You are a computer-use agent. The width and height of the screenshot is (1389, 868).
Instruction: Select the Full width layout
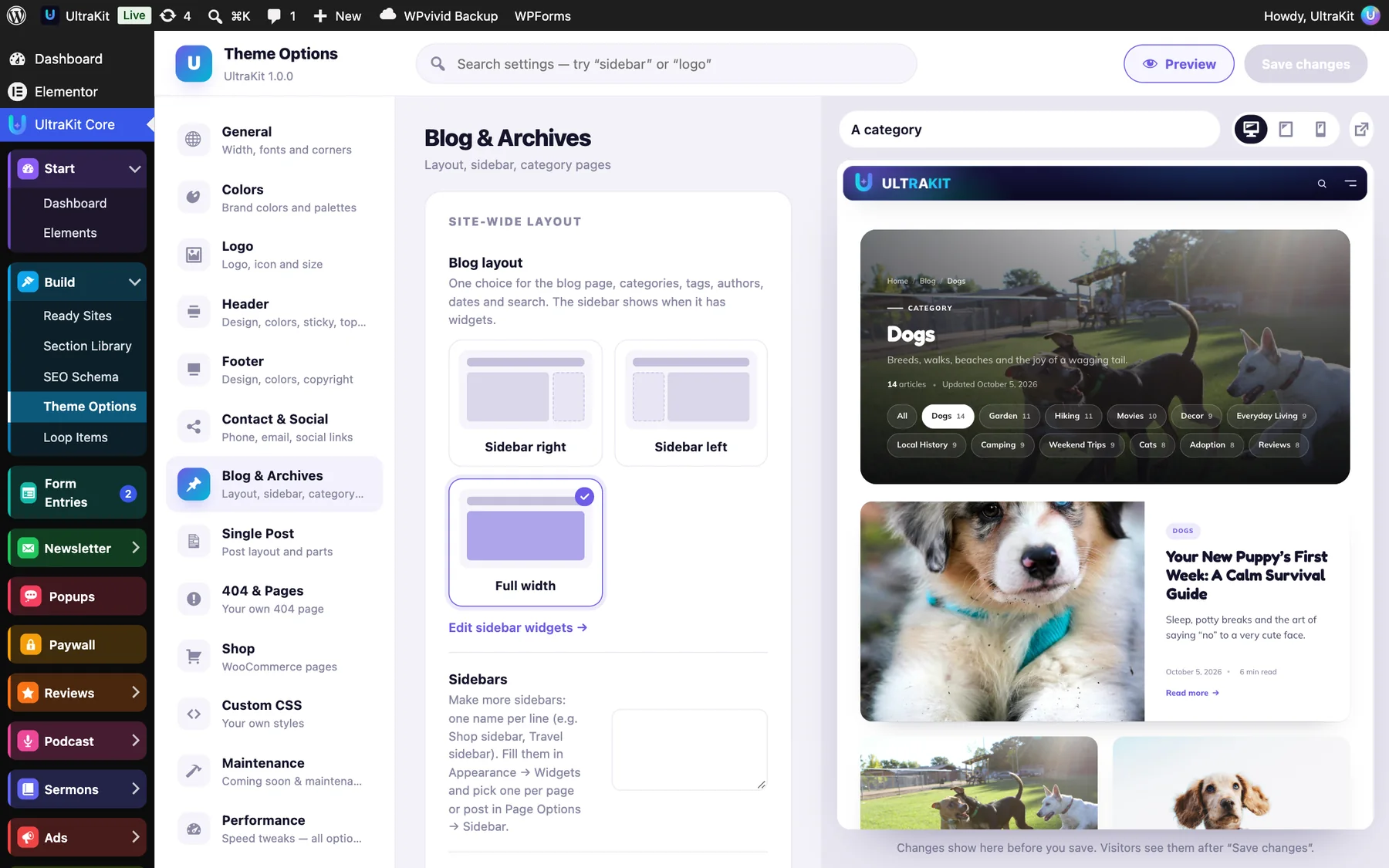(x=526, y=542)
